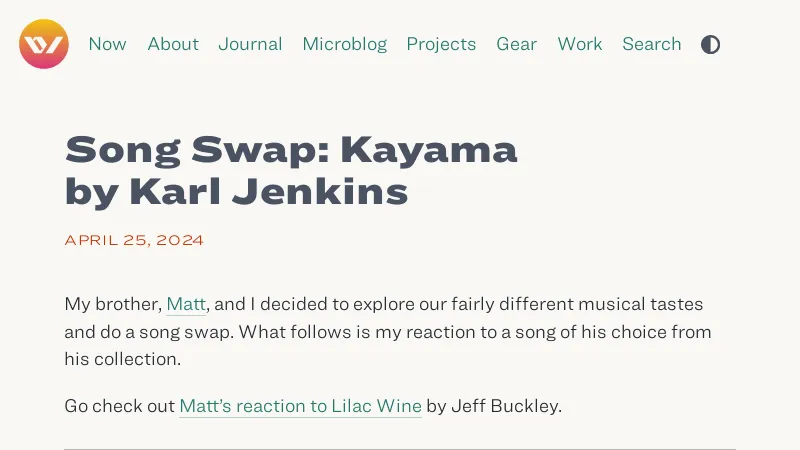The width and height of the screenshot is (800, 450).
Task: Open the Journal section
Action: (x=250, y=44)
